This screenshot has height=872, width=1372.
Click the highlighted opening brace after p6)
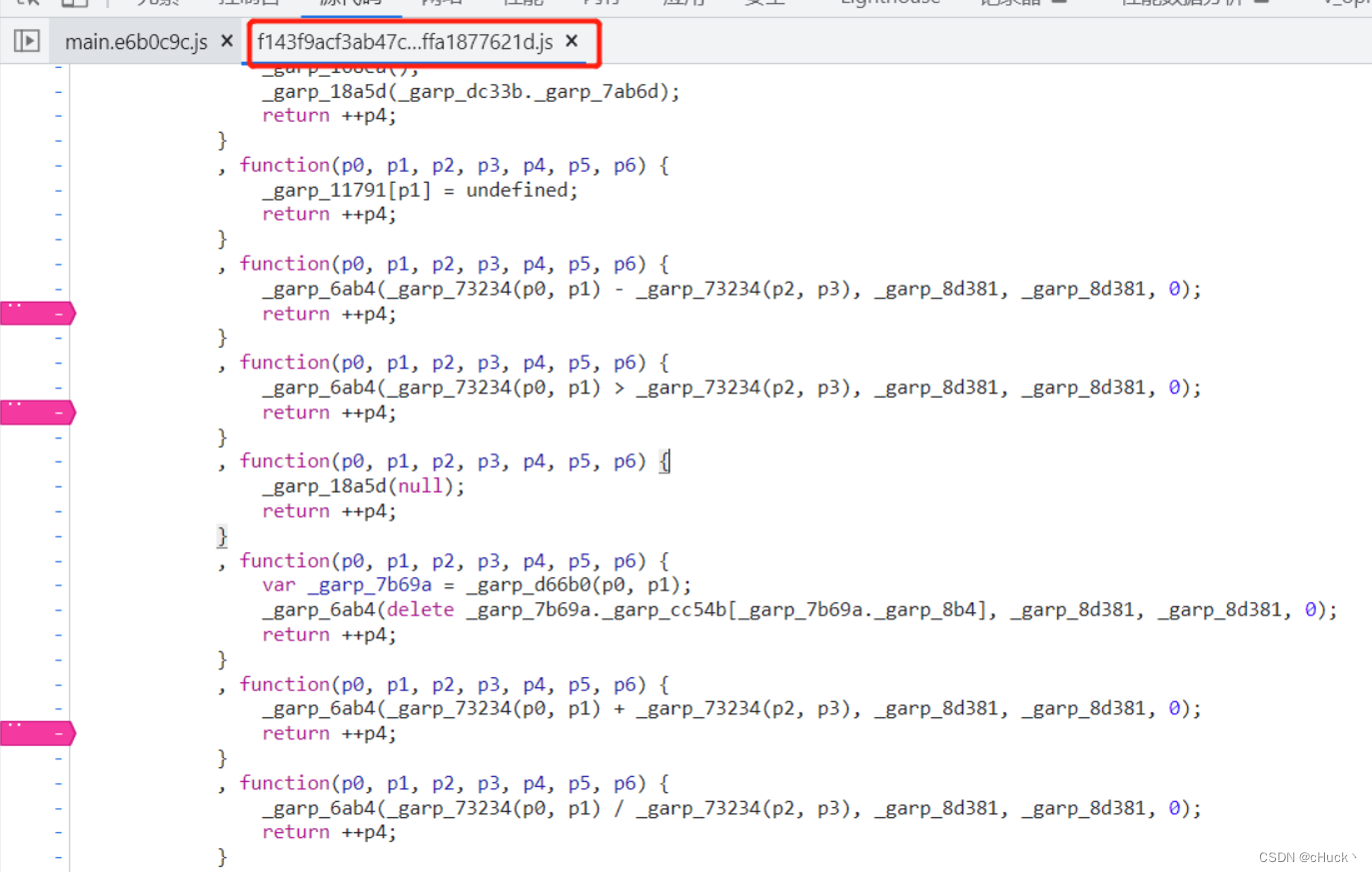[665, 461]
